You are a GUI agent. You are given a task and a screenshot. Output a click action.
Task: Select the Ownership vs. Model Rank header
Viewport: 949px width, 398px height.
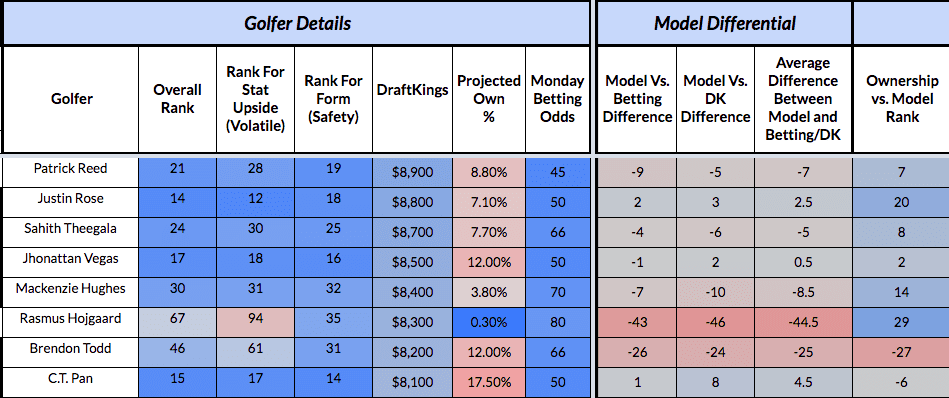point(901,99)
